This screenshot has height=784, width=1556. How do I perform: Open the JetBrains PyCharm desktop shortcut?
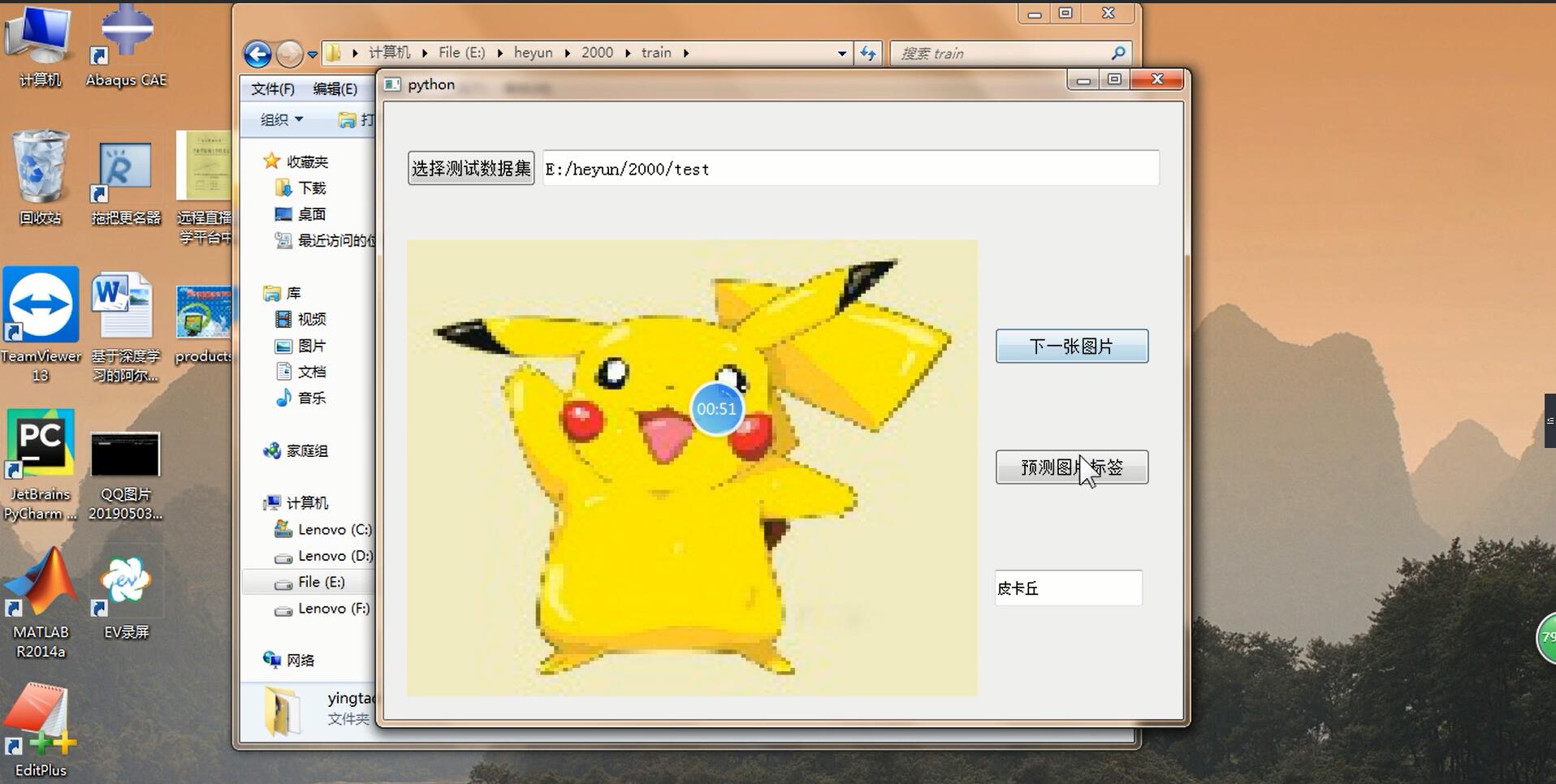click(41, 464)
